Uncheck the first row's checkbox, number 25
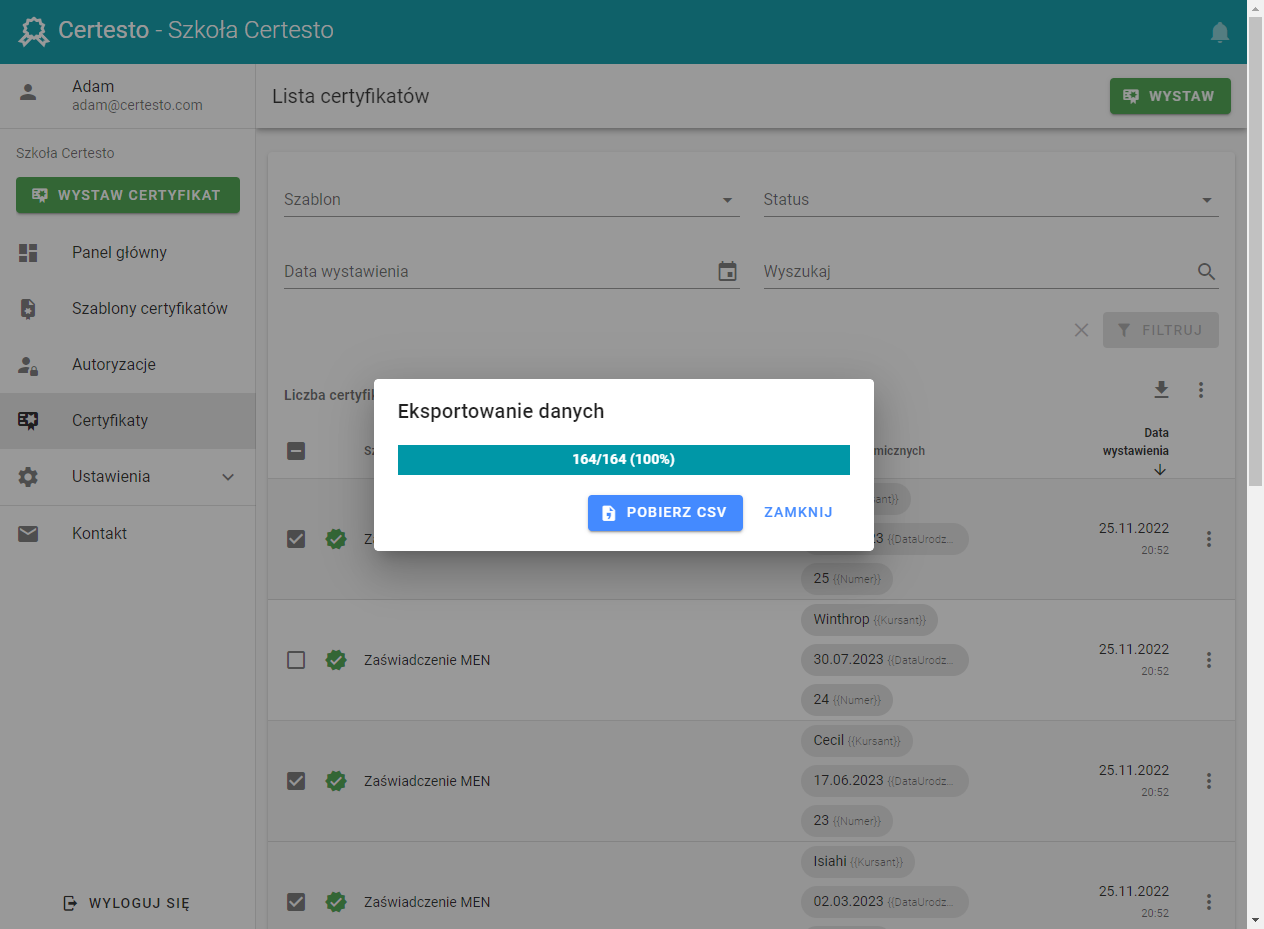This screenshot has height=929, width=1264. point(296,539)
